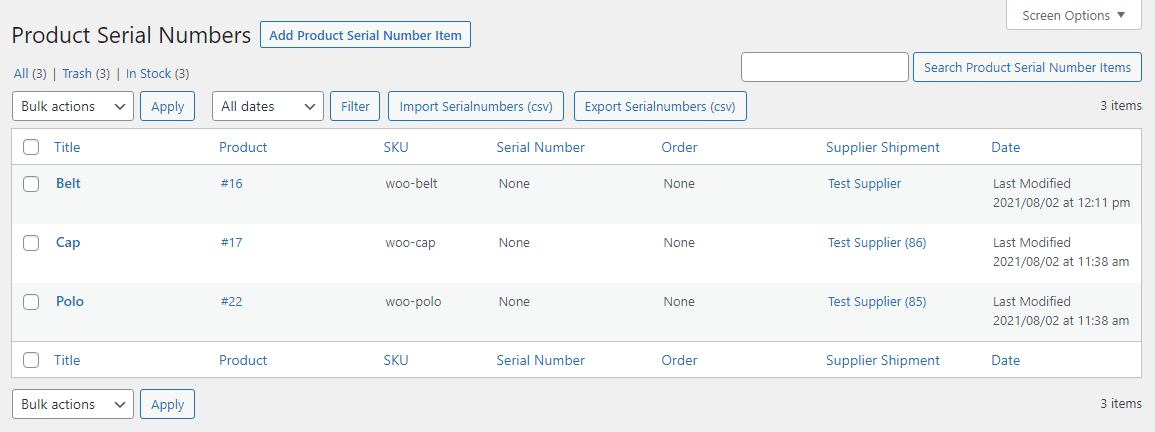Expand the Screen Options panel
Screen dimensions: 1155x432
pos(1073,15)
